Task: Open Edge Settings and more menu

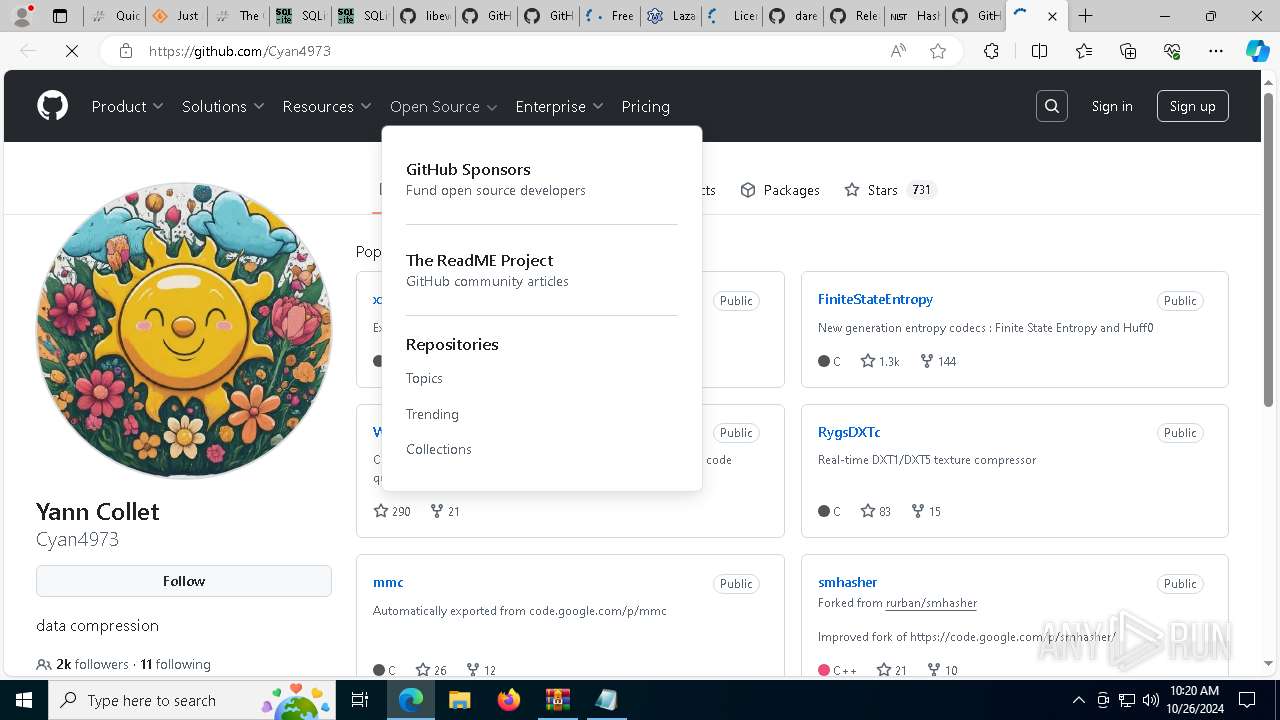Action: pyautogui.click(x=1216, y=51)
